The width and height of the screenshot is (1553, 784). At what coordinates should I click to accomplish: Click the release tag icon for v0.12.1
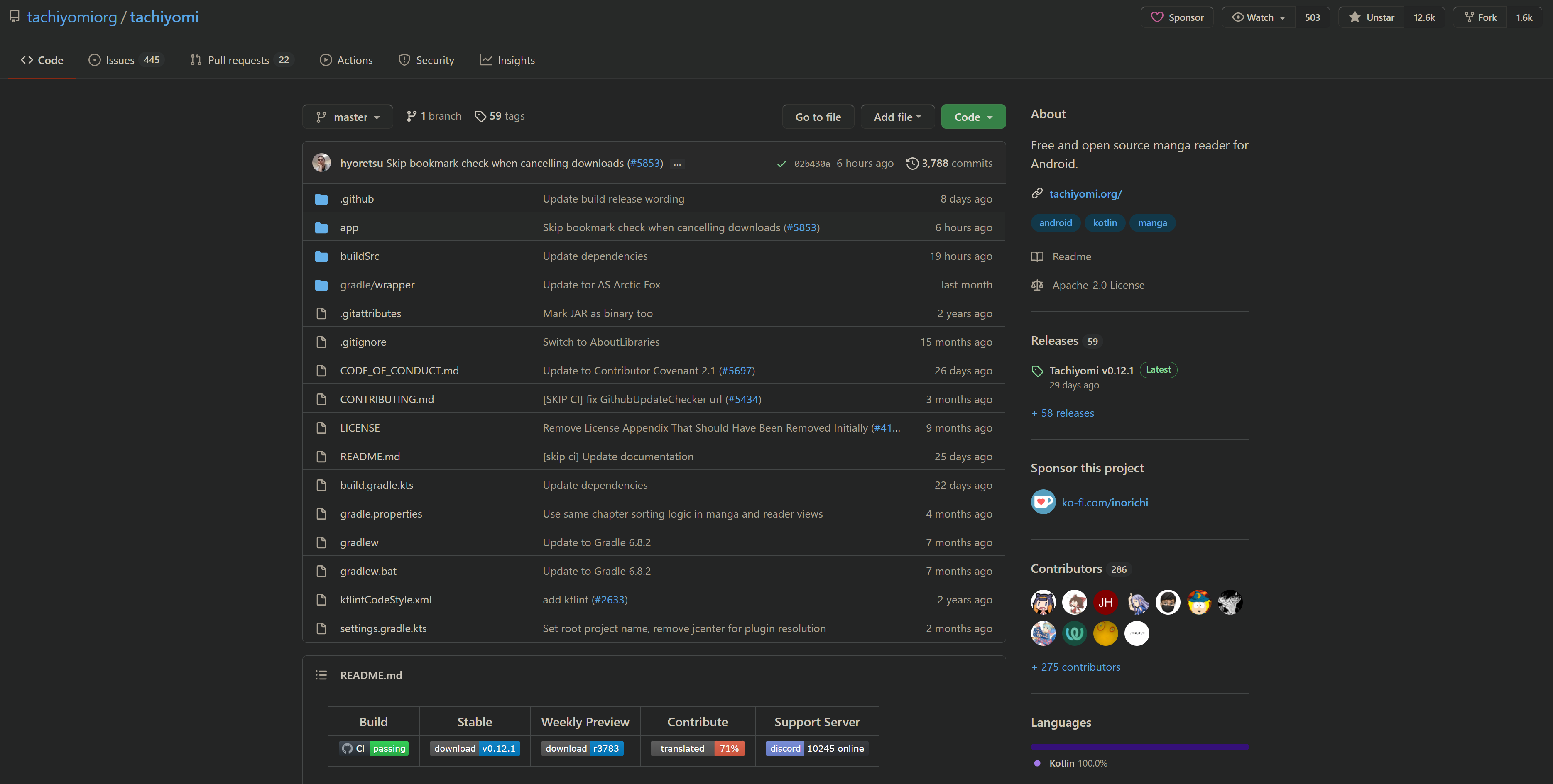(1037, 371)
